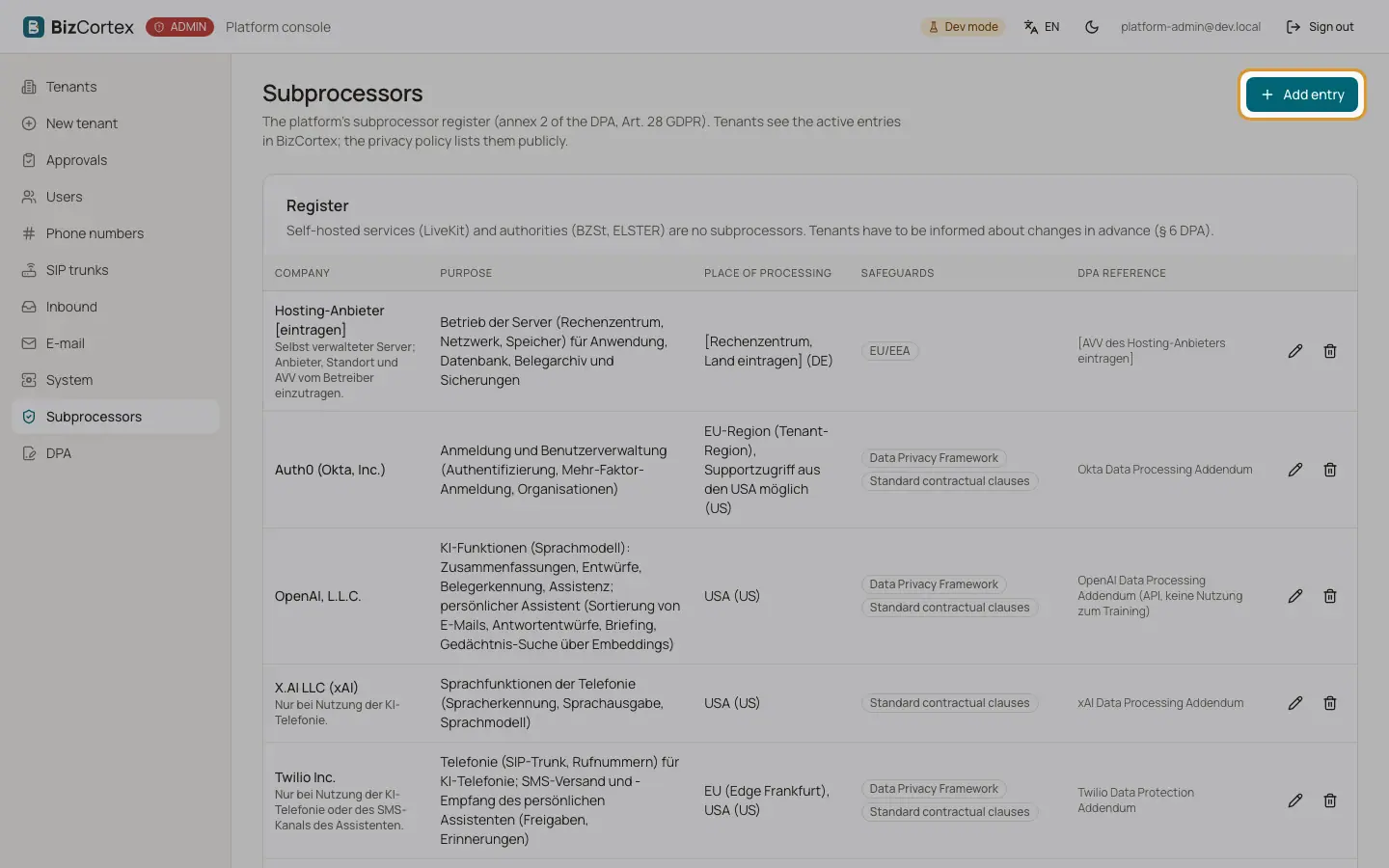Image resolution: width=1389 pixels, height=868 pixels.
Task: Edit the X.AI LLC entry
Action: (x=1295, y=703)
